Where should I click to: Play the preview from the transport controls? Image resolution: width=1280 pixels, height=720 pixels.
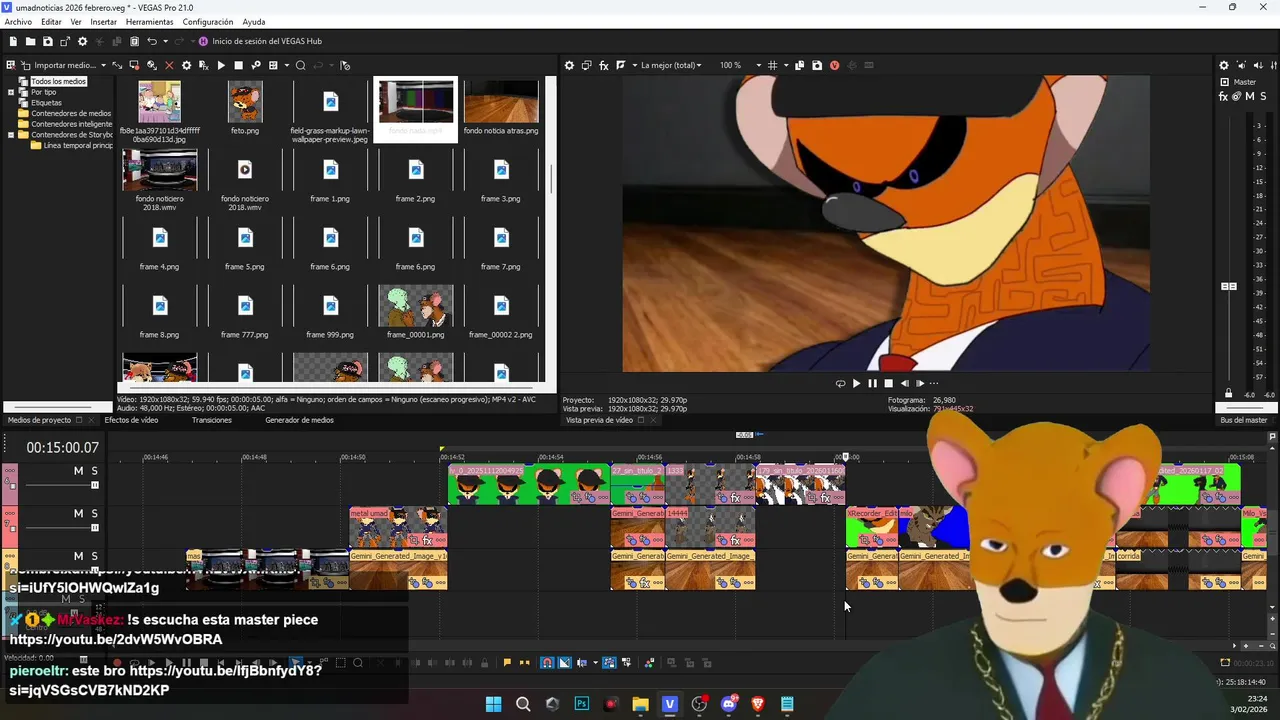coord(856,383)
